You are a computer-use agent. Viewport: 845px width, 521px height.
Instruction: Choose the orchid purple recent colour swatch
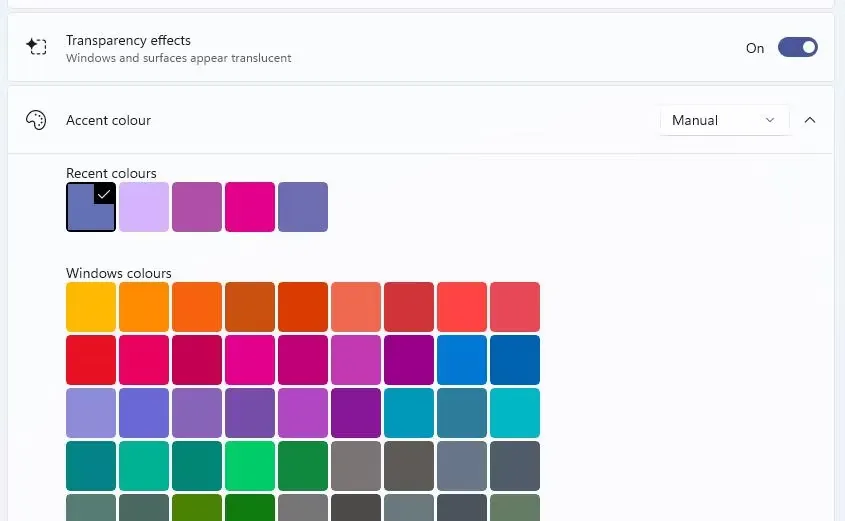197,207
